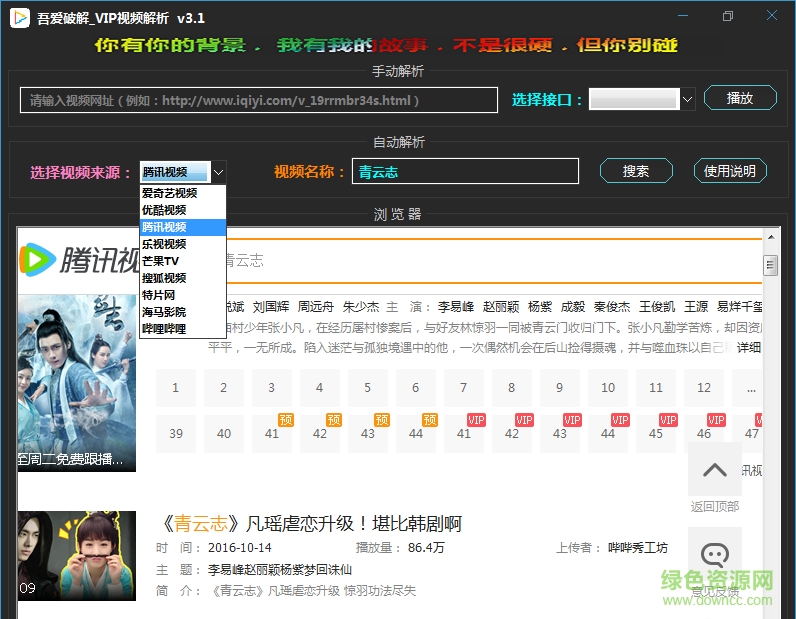Image resolution: width=796 pixels, height=619 pixels.
Task: Click actor name 李易峰 in cast list
Action: [456, 307]
